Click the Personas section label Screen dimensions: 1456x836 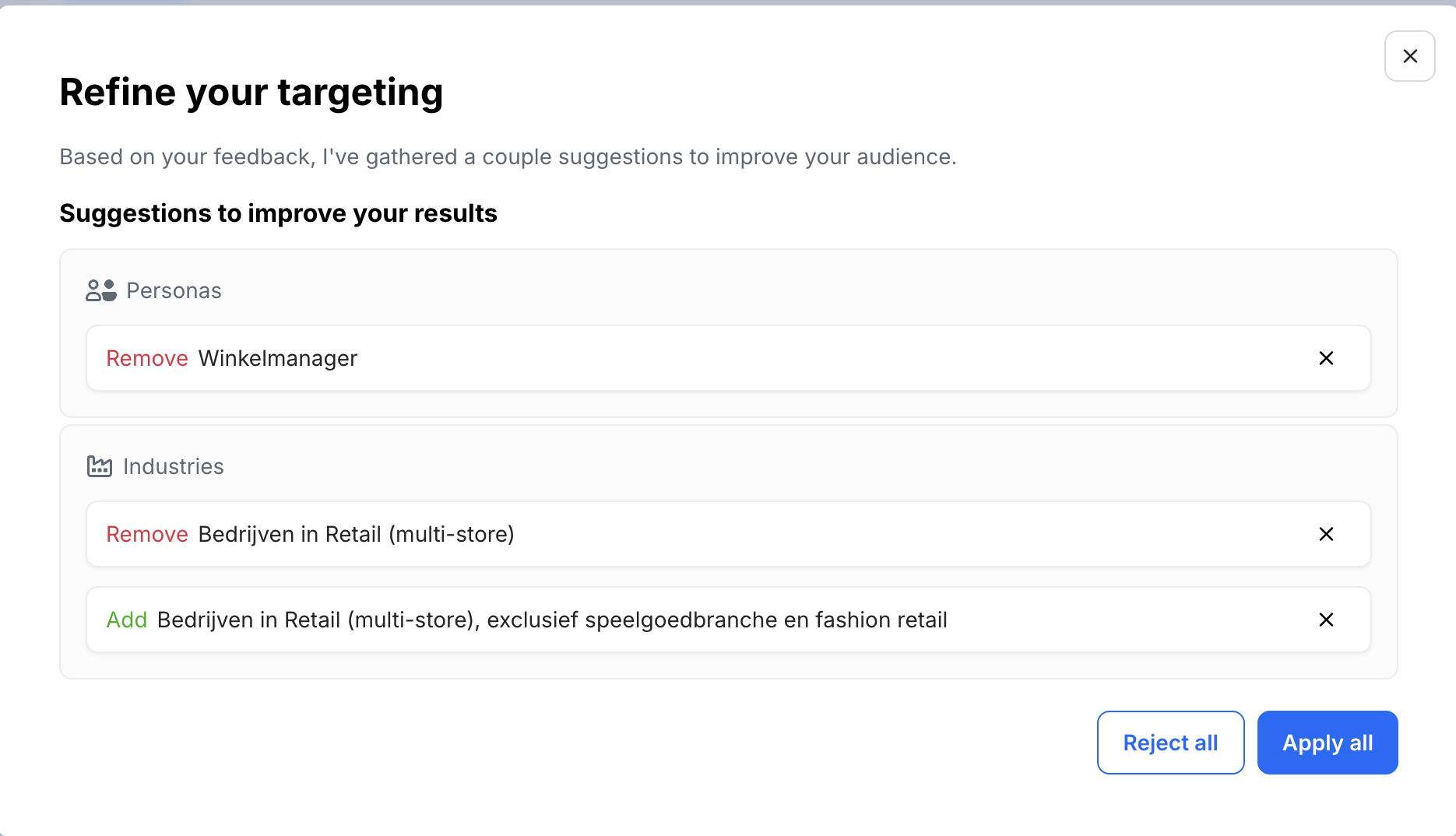tap(174, 290)
